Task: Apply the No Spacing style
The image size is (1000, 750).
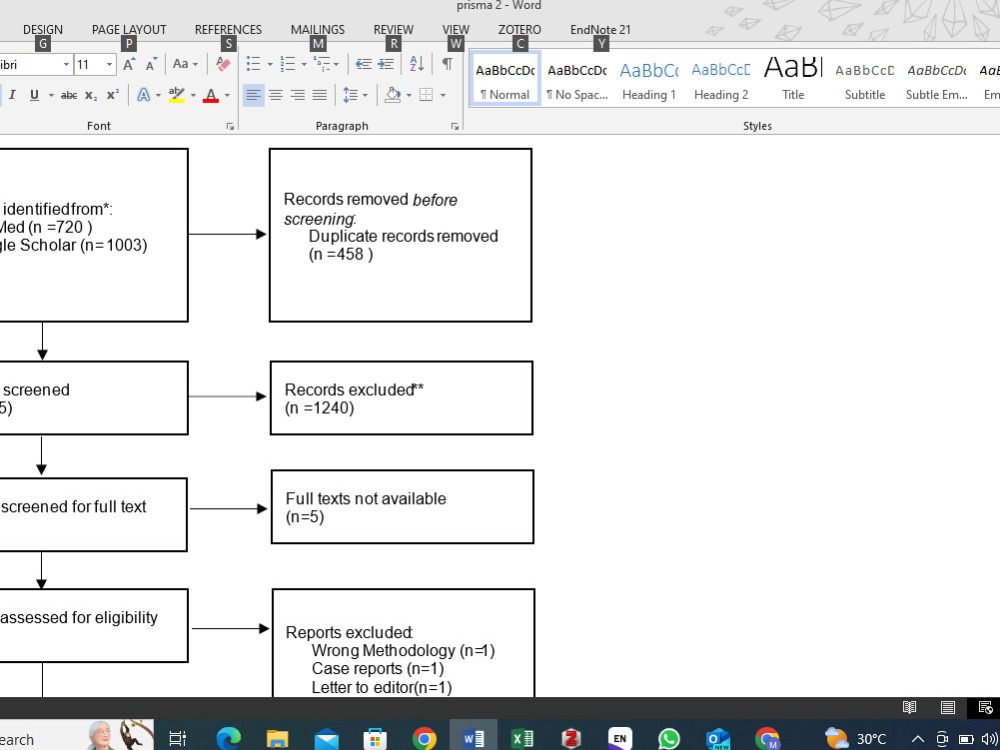Action: (577, 79)
